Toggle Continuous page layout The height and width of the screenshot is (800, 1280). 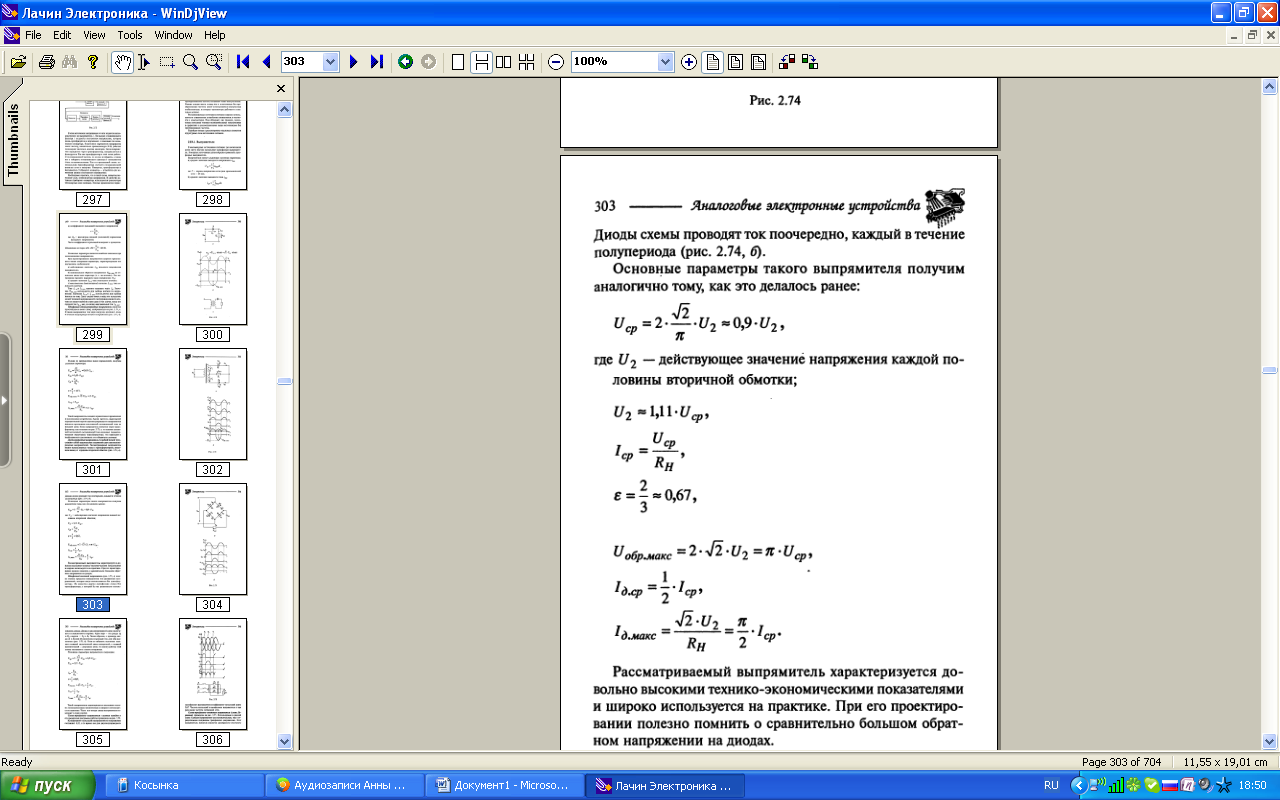(x=481, y=62)
